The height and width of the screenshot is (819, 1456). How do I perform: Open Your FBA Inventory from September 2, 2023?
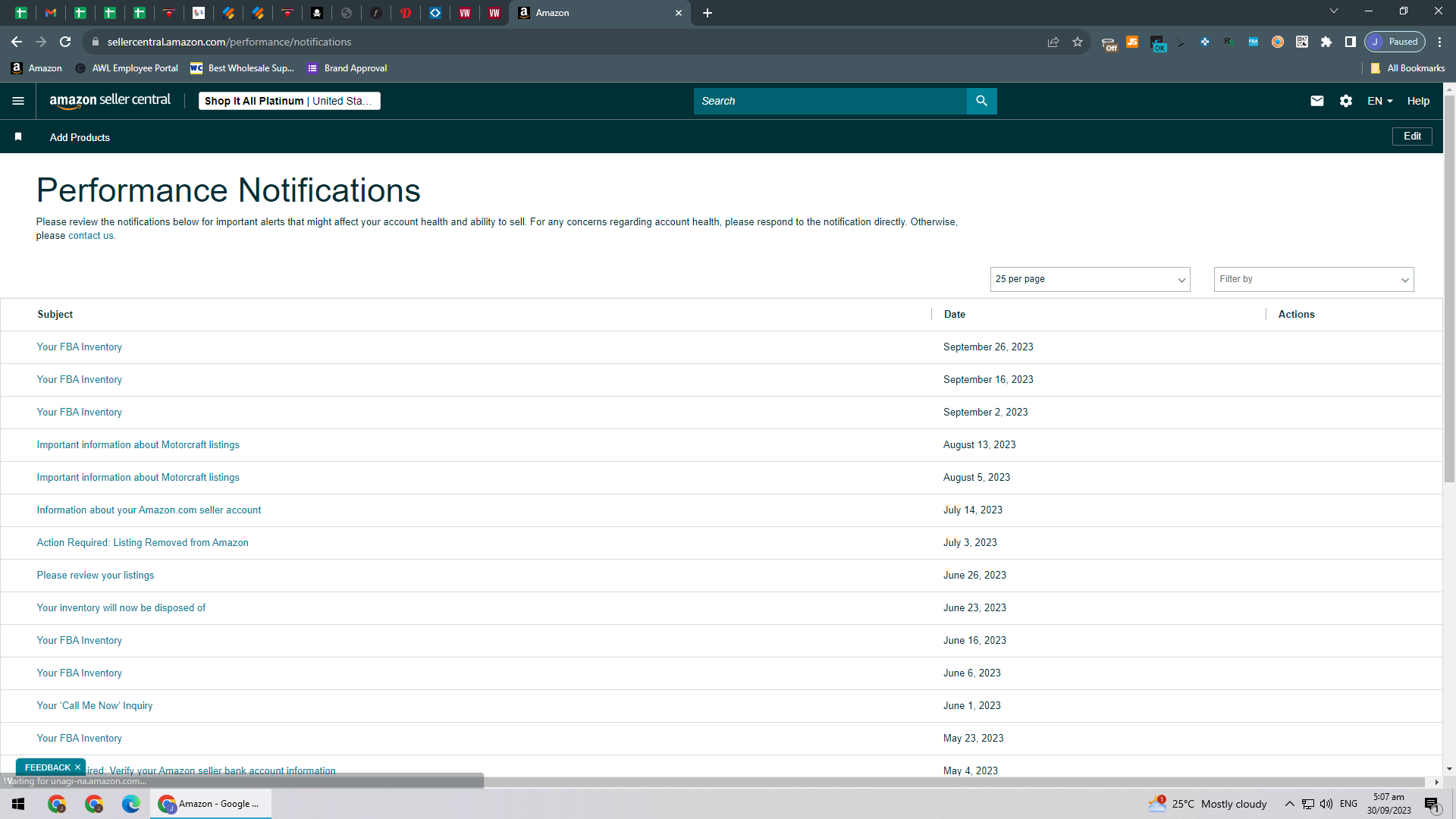tap(79, 412)
